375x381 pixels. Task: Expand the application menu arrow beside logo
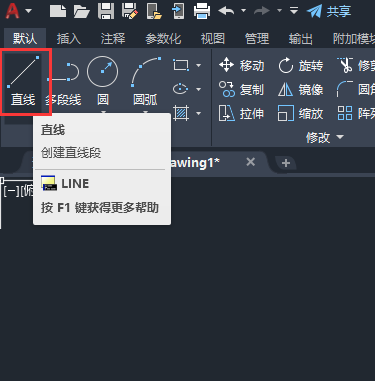pyautogui.click(x=29, y=11)
